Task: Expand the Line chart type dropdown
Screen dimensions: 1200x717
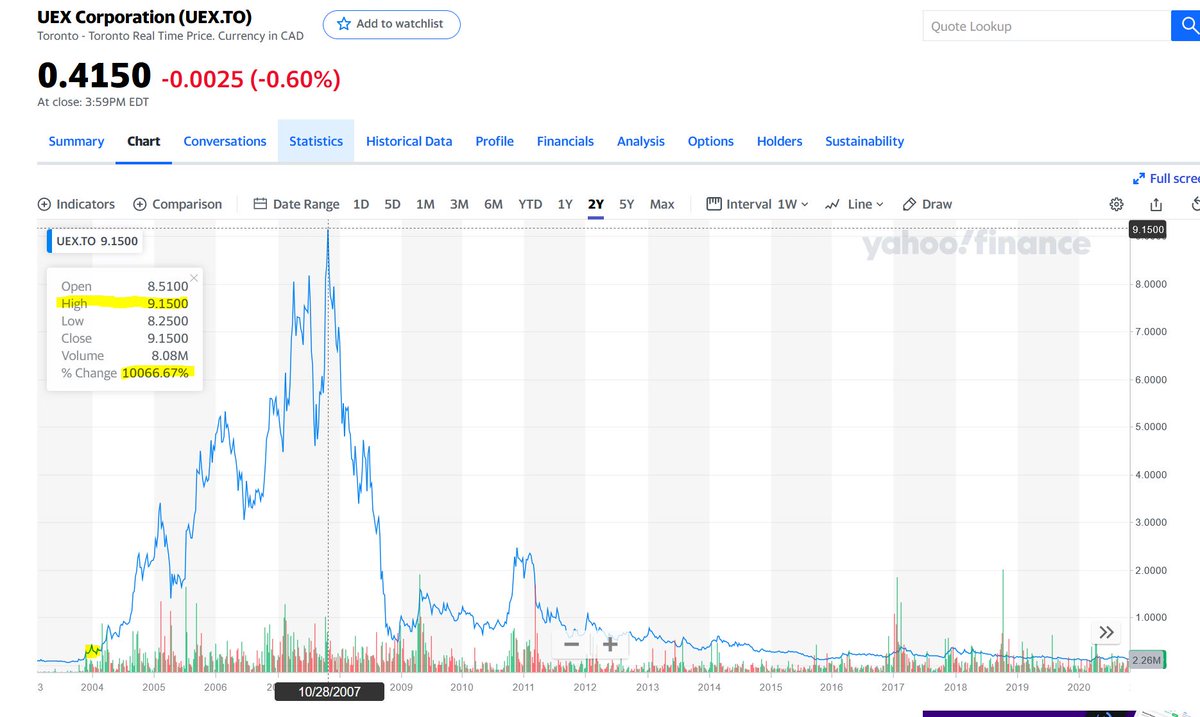Action: tap(854, 204)
